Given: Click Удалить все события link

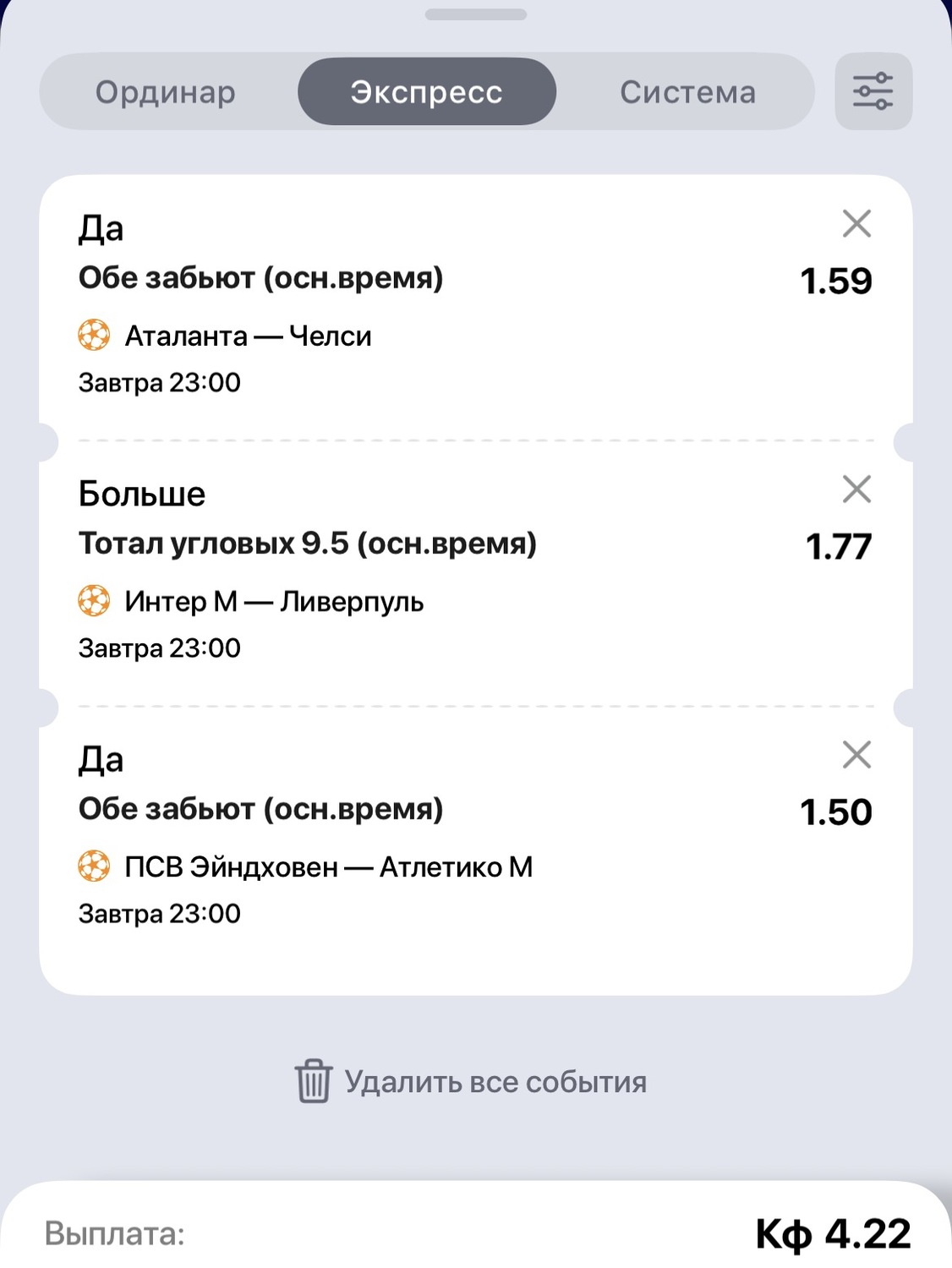Looking at the screenshot, I should 495,1082.
